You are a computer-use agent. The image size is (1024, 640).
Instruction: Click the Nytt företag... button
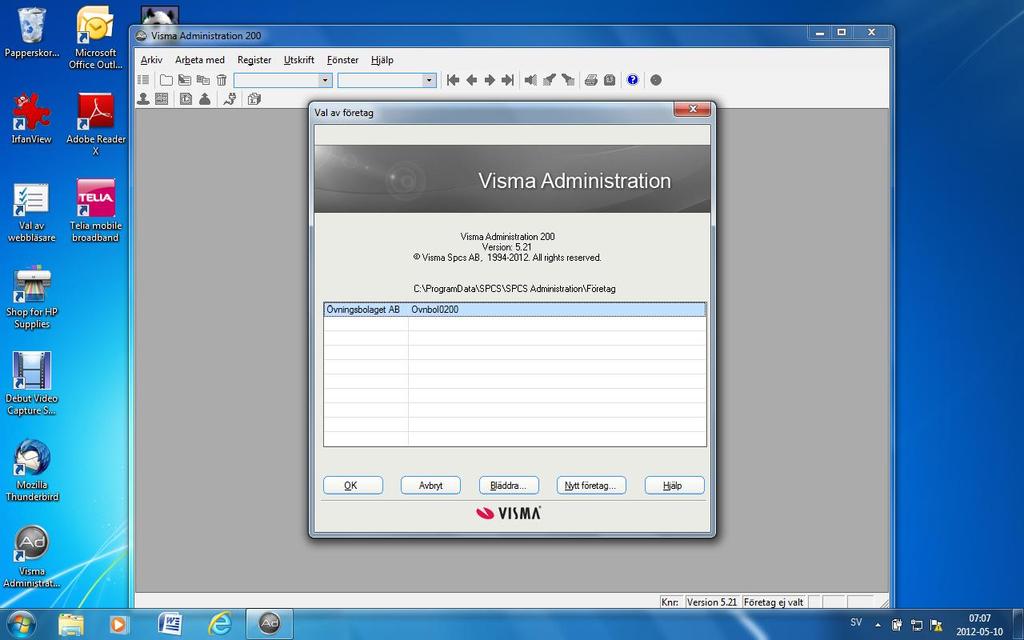591,485
